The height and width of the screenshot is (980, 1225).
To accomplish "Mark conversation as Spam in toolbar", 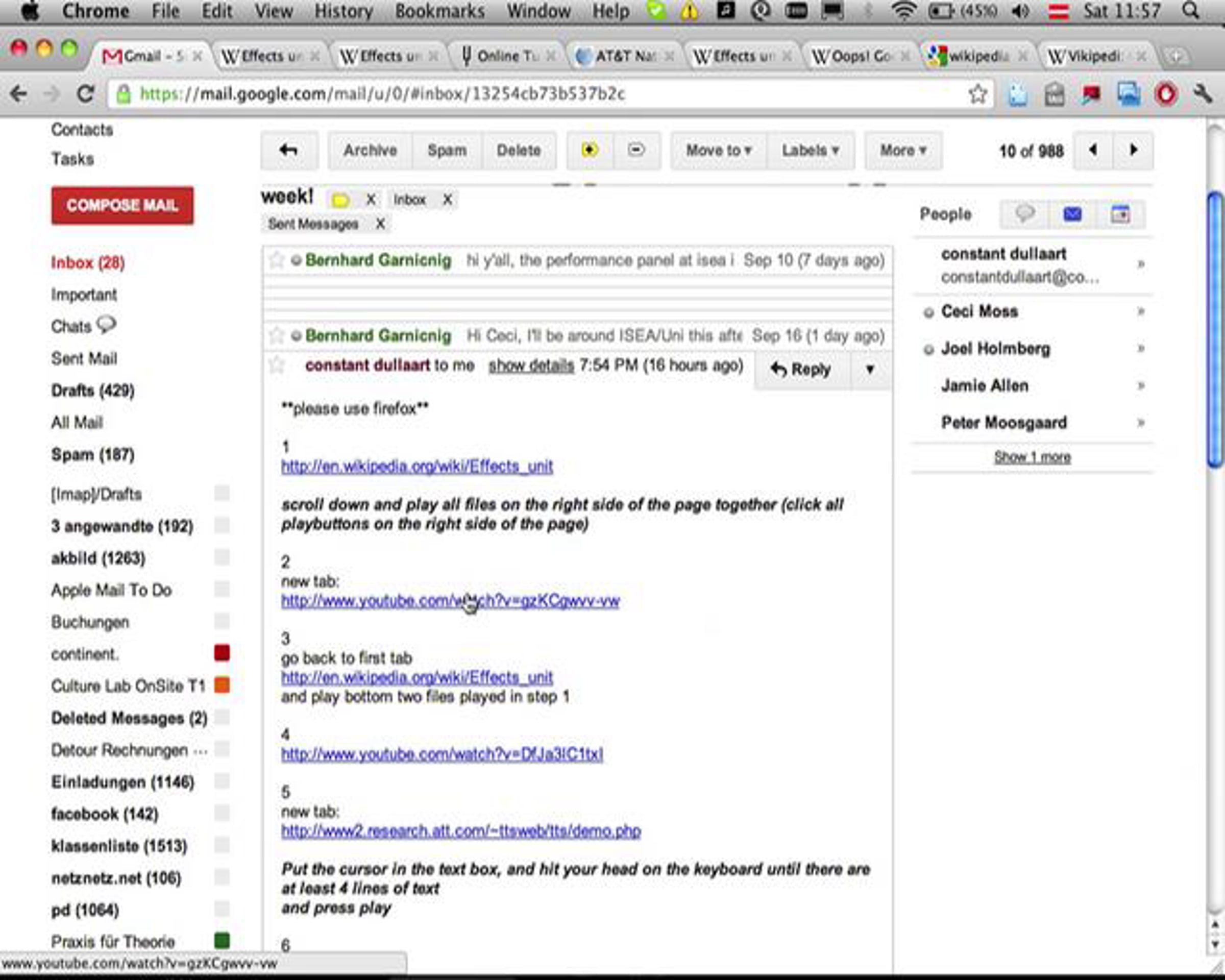I will click(447, 151).
